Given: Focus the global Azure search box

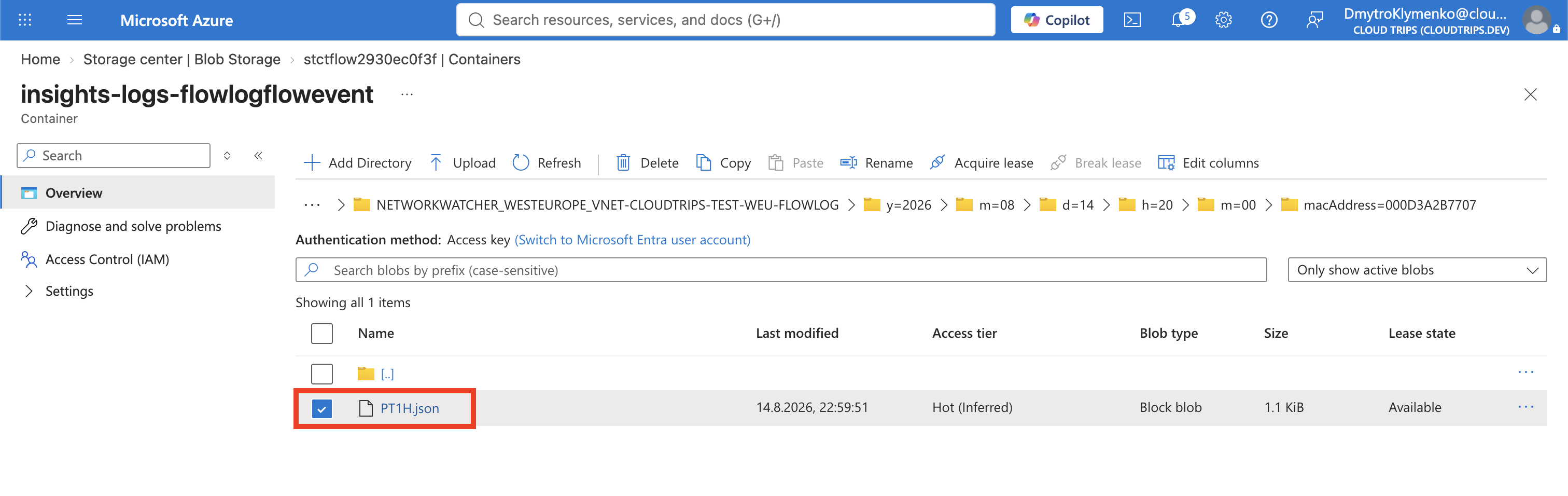Looking at the screenshot, I should coord(725,20).
